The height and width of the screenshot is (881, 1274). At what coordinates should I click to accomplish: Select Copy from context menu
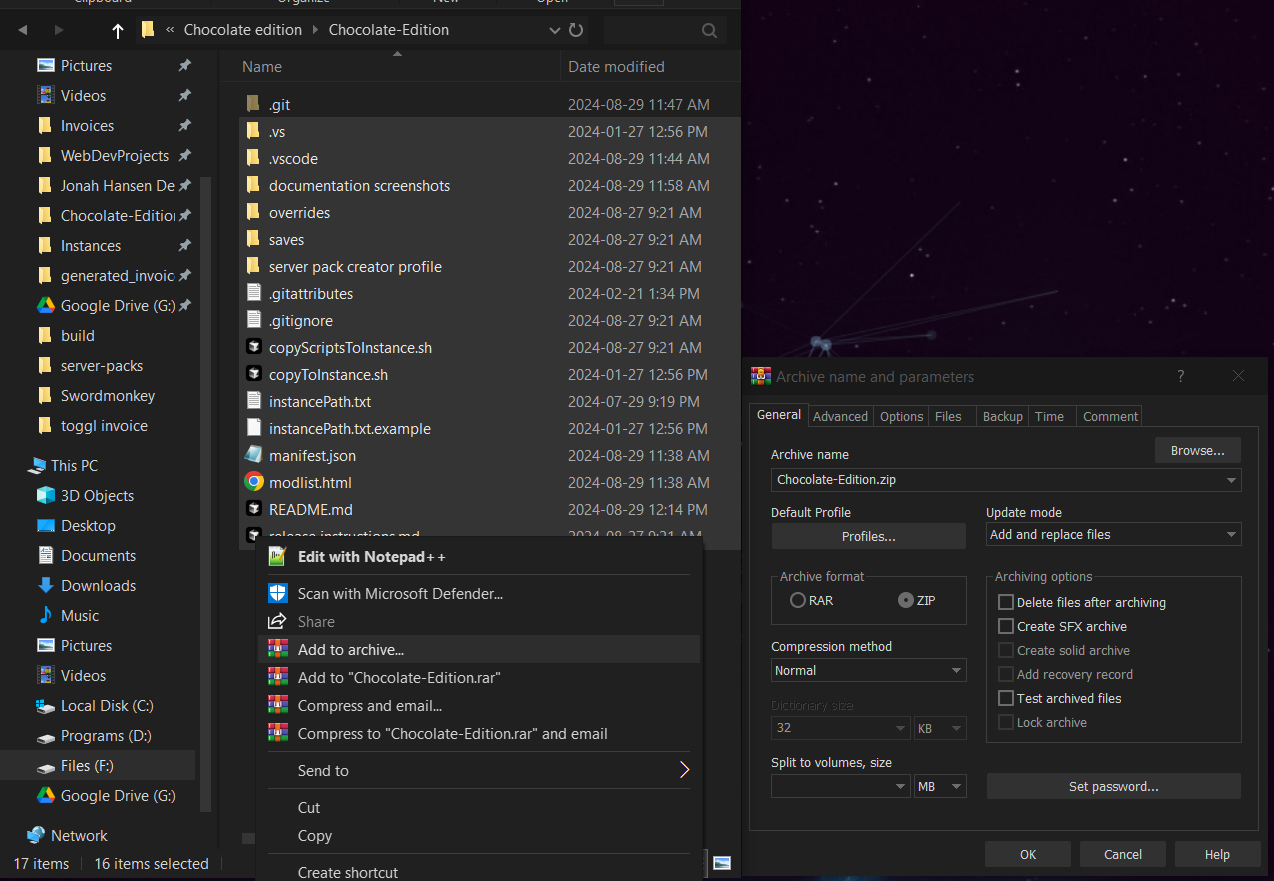coord(479,835)
